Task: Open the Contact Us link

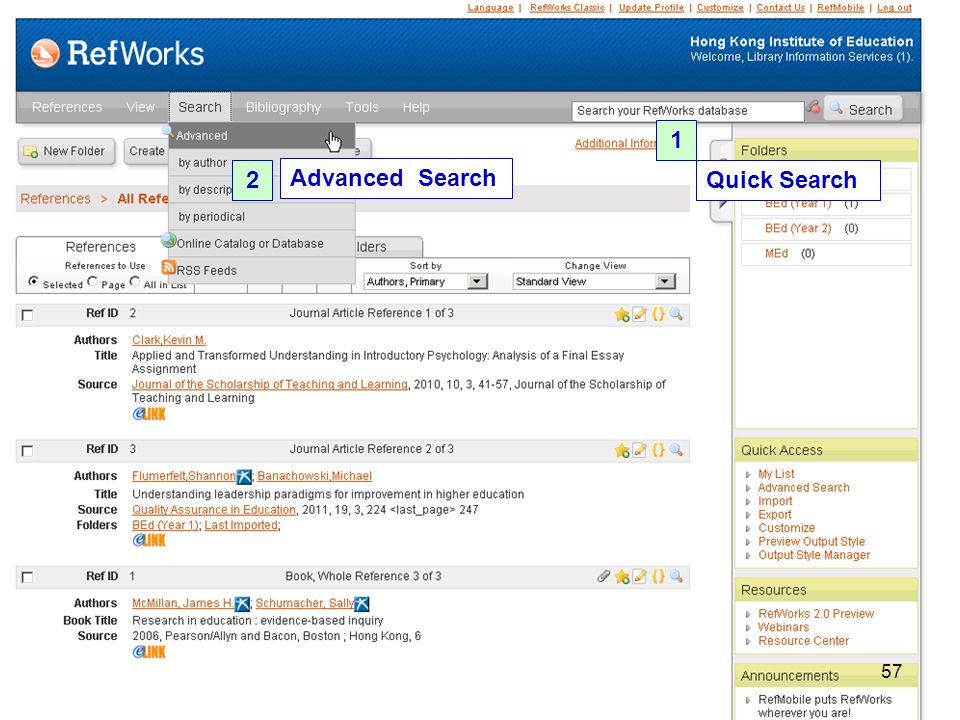Action: (781, 7)
